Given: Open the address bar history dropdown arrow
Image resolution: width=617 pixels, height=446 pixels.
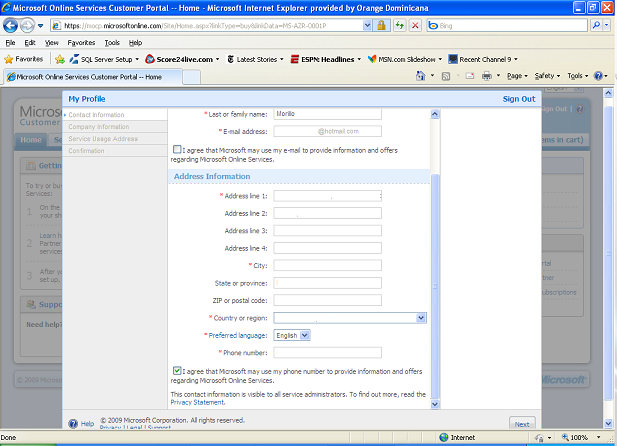Looking at the screenshot, I should 367,26.
